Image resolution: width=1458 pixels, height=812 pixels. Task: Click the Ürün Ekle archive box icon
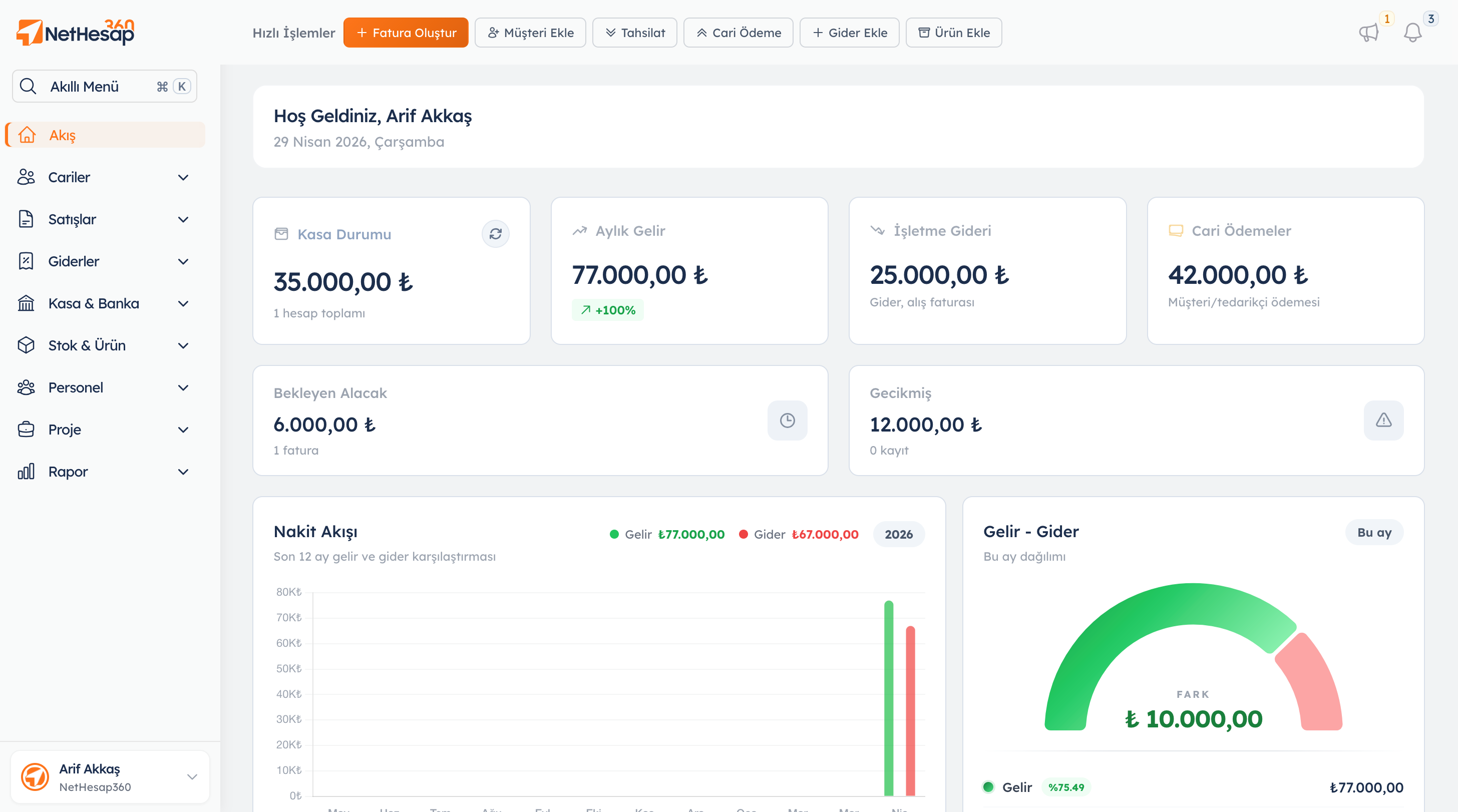click(x=924, y=33)
